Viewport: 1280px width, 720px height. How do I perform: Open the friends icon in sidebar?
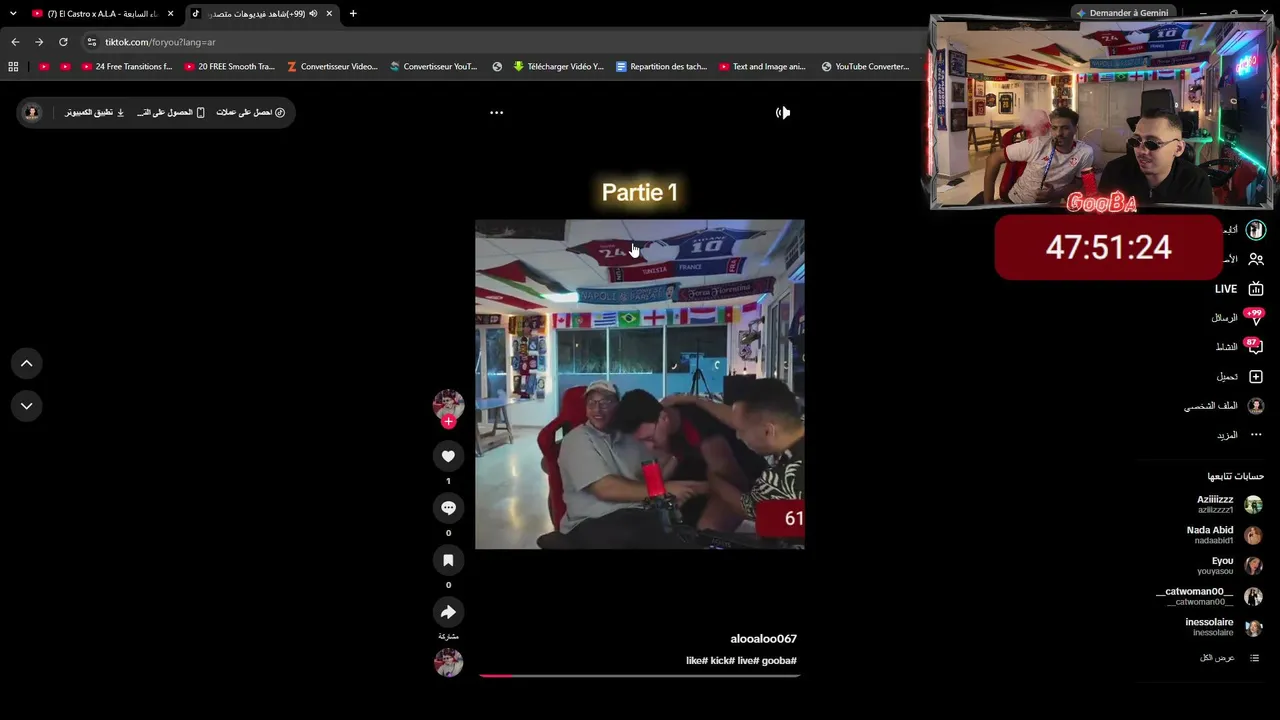(1256, 259)
